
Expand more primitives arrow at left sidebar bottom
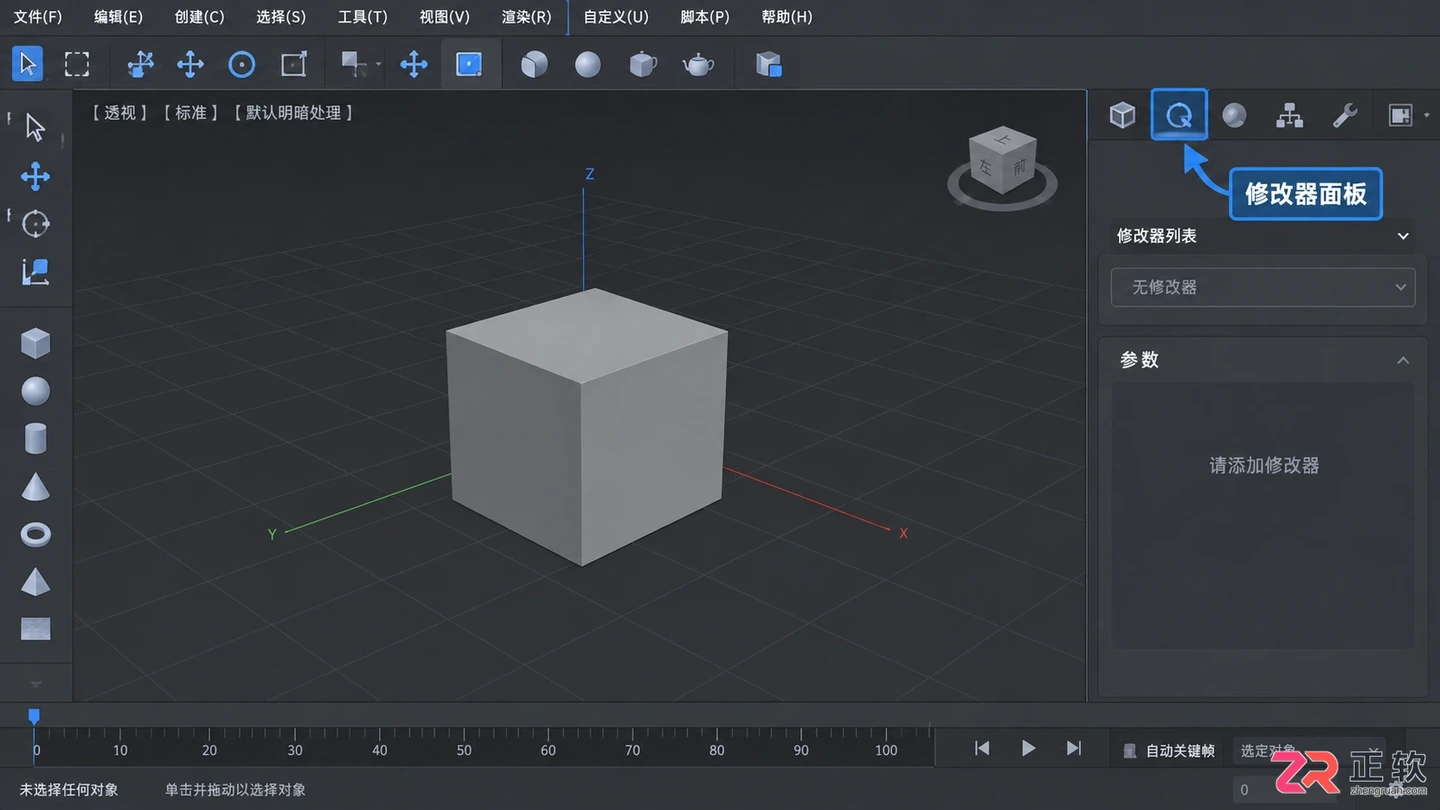coord(36,685)
